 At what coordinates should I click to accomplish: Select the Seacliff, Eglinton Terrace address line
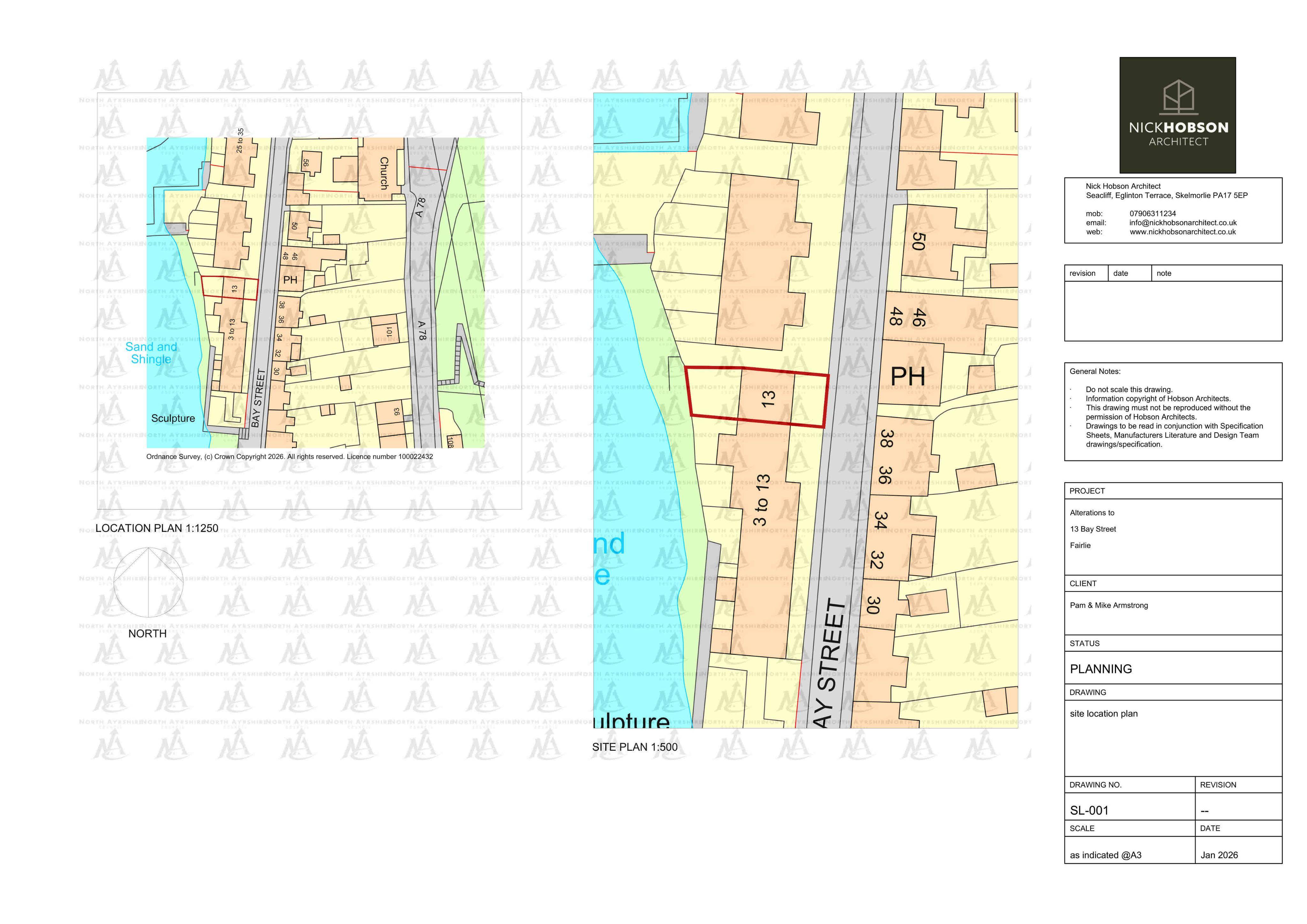1166,195
